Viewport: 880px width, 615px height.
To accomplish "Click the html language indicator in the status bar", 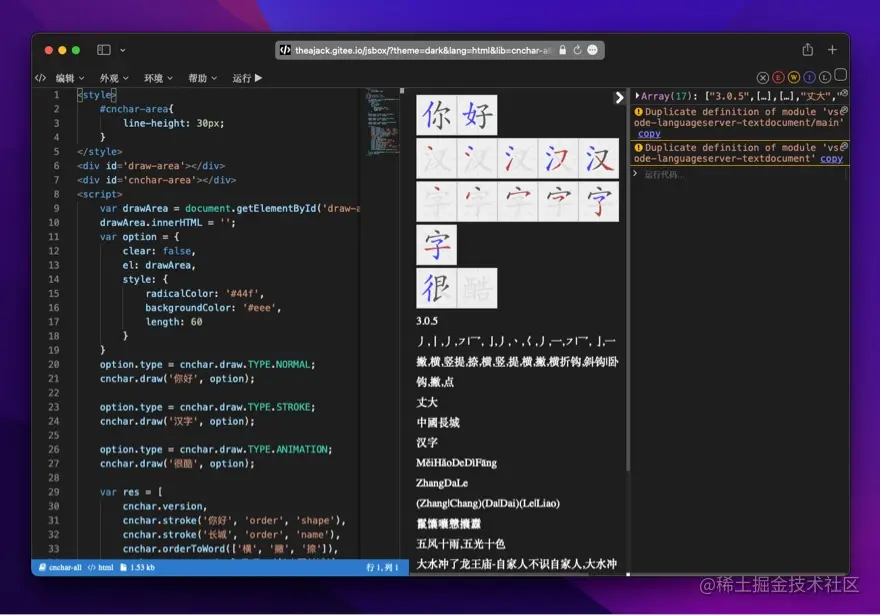I will click(x=101, y=567).
